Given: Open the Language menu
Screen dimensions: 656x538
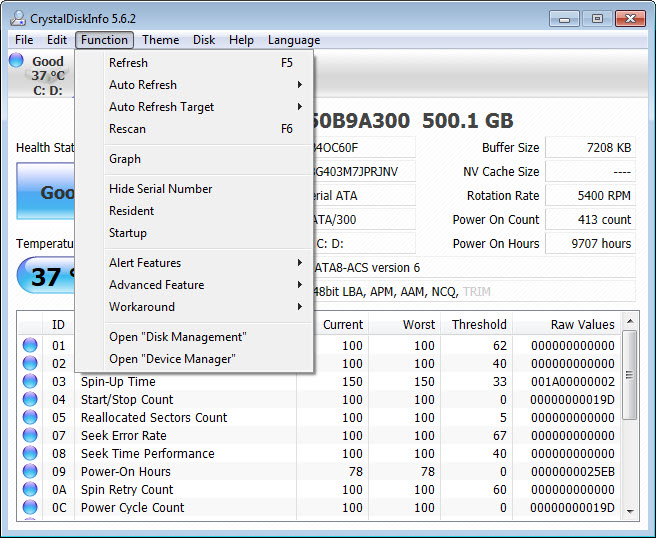Looking at the screenshot, I should (294, 40).
